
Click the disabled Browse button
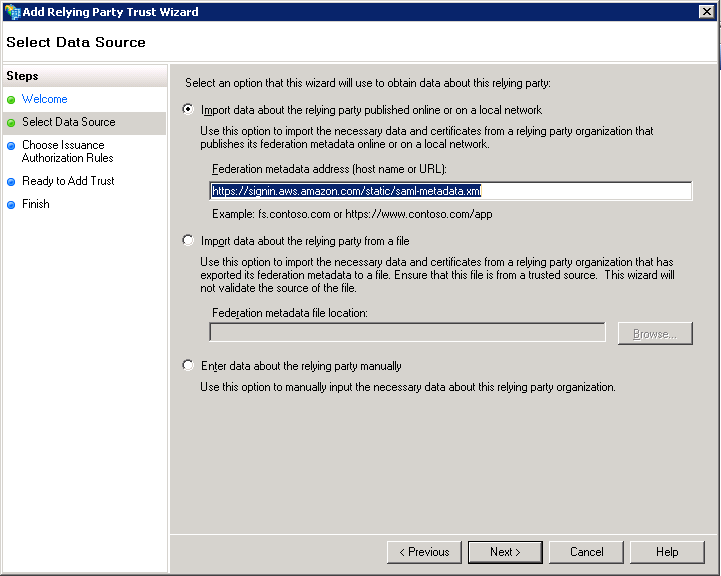tap(655, 333)
